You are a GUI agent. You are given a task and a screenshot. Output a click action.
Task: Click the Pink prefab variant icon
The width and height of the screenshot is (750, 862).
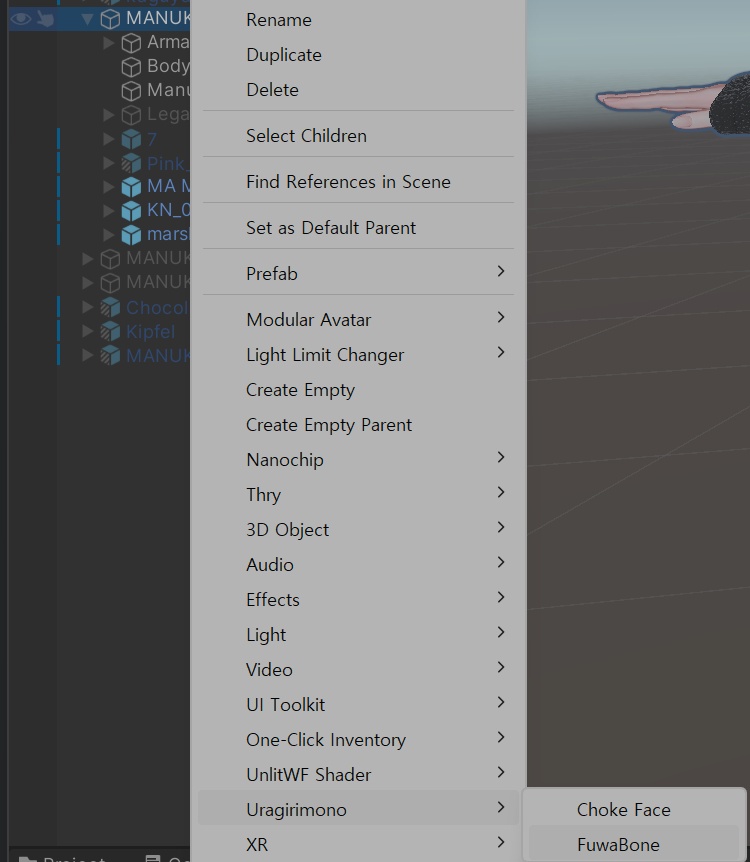[131, 163]
